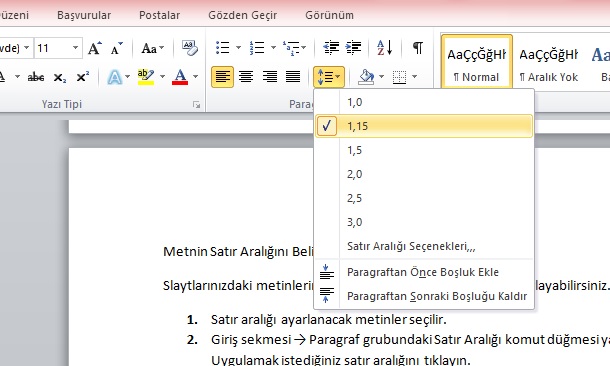This screenshot has width=610, height=366.
Task: Click the Text Effects glowing A icon
Action: [x=114, y=77]
